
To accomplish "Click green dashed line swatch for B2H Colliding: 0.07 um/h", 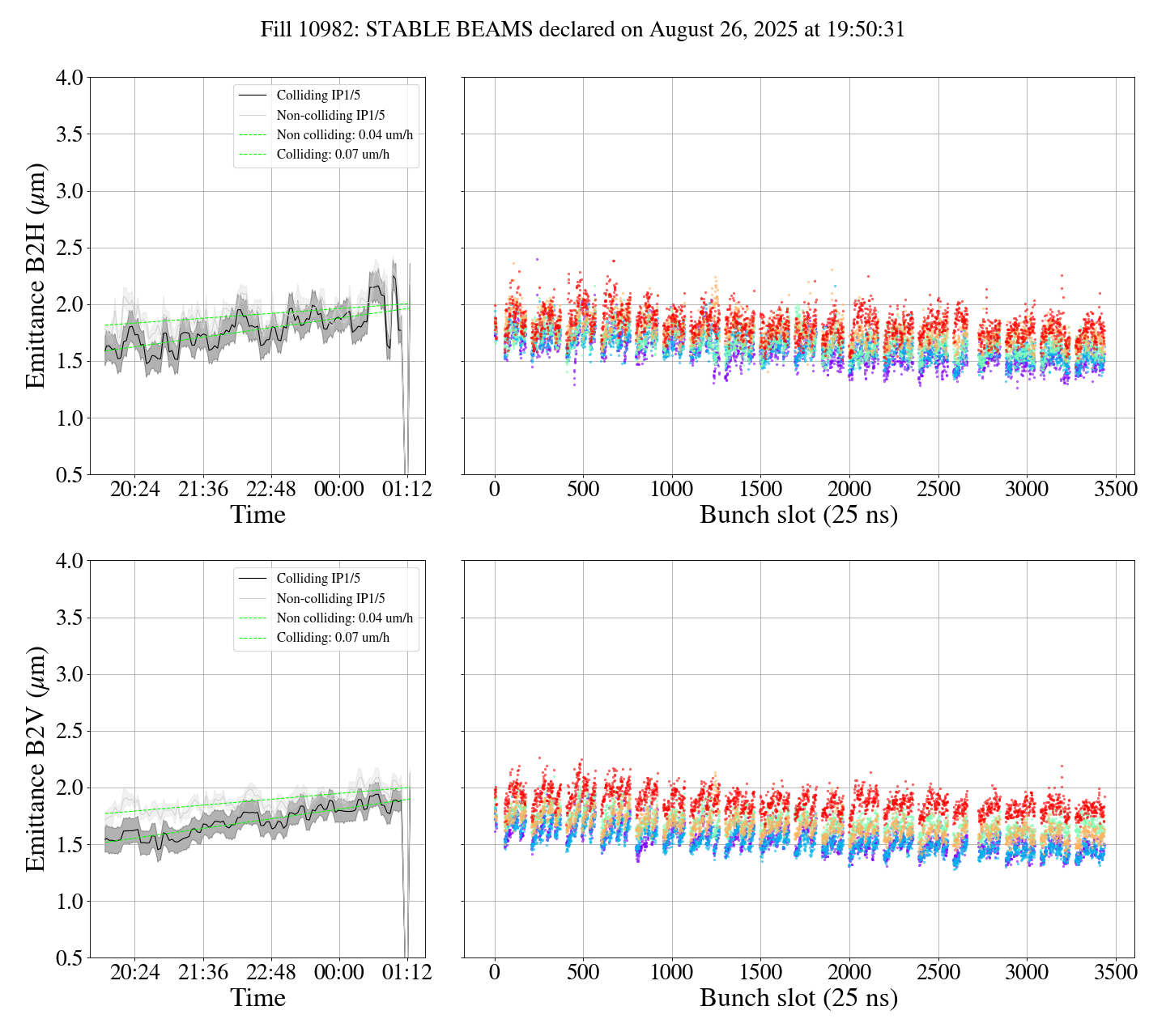I will point(253,155).
